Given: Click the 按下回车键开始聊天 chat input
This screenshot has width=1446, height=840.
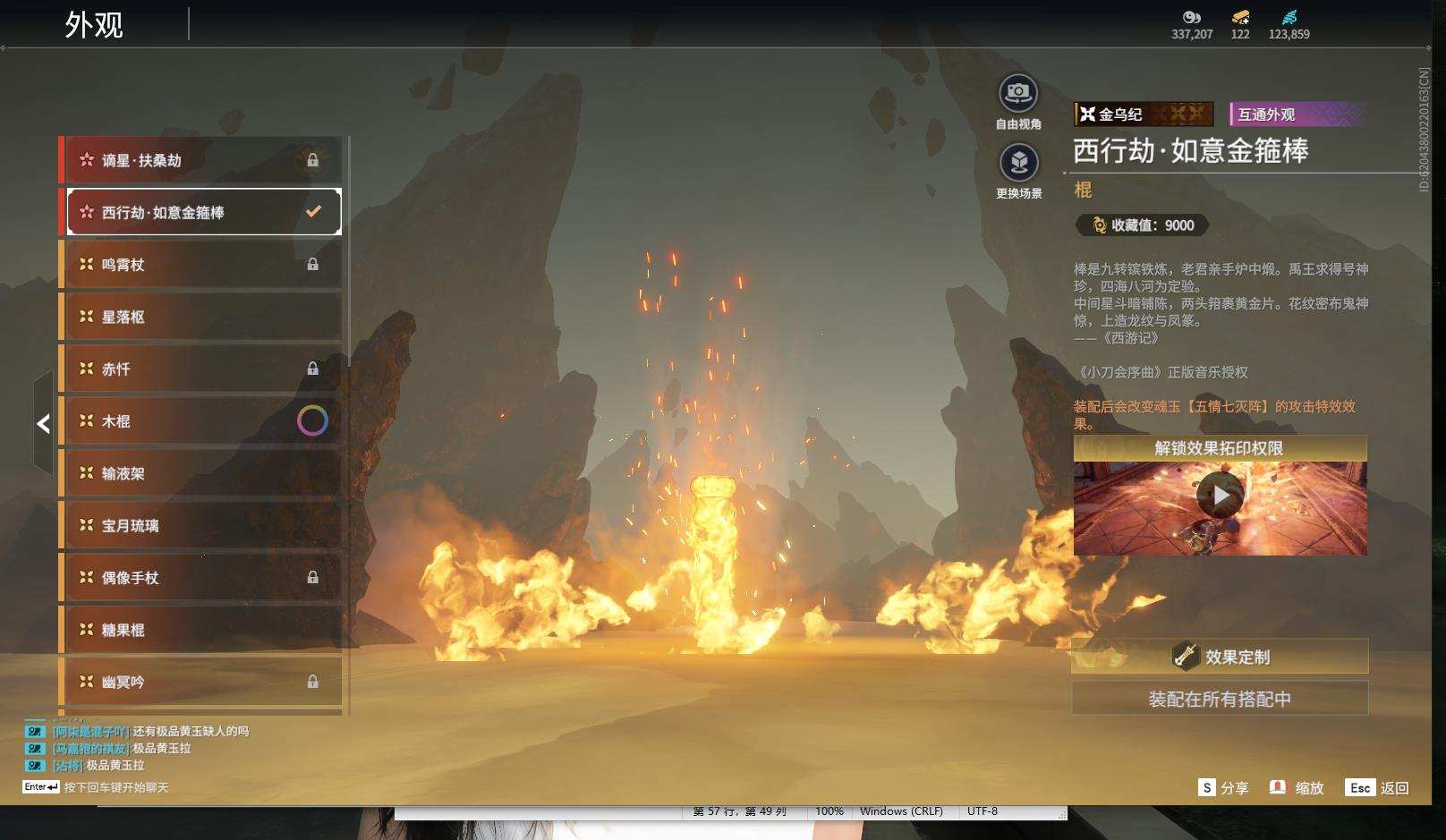Looking at the screenshot, I should (116, 787).
